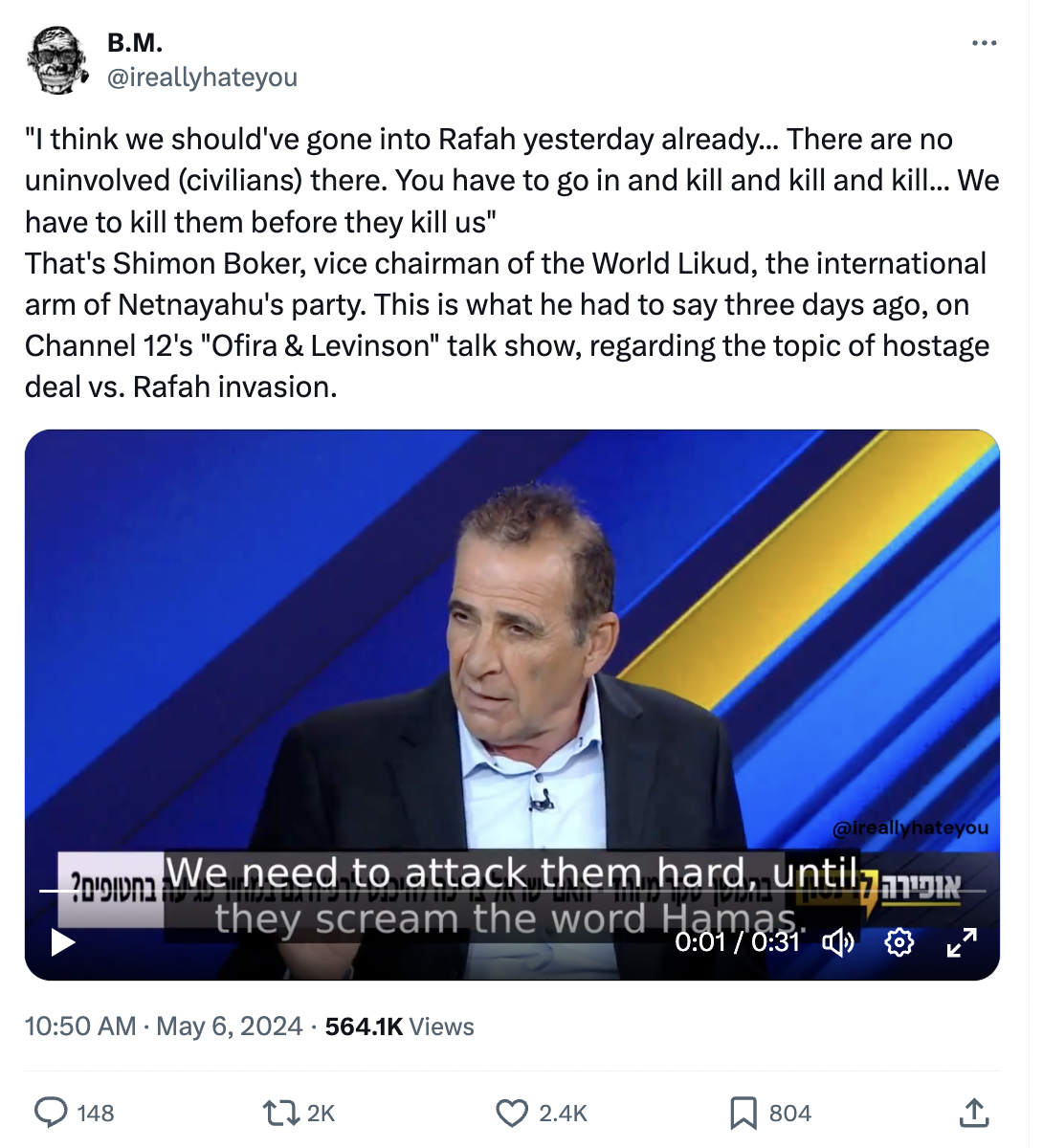Open video settings gear
Image resolution: width=1043 pixels, height=1148 pixels.
(x=899, y=942)
